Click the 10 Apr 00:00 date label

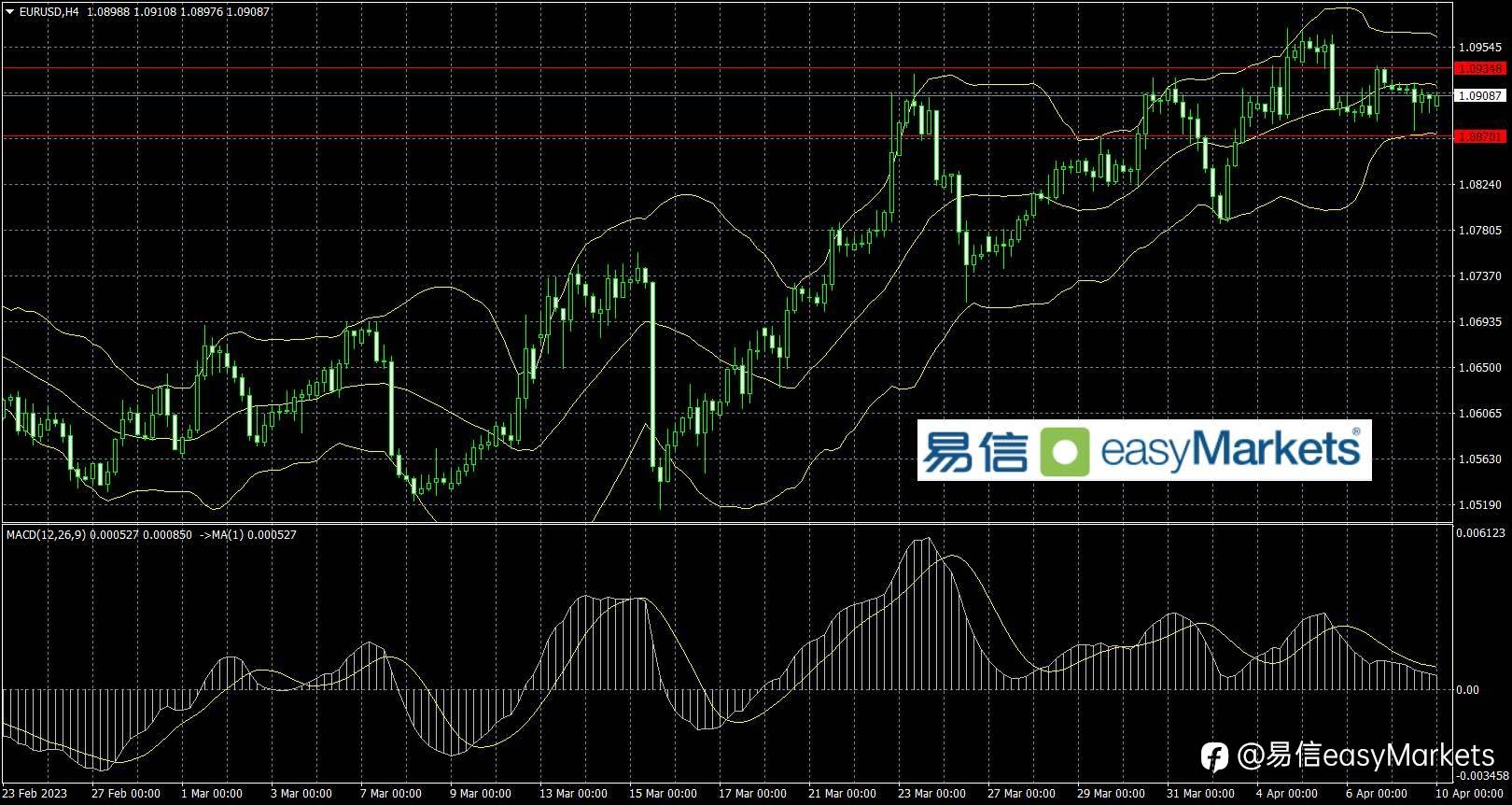pos(1469,794)
